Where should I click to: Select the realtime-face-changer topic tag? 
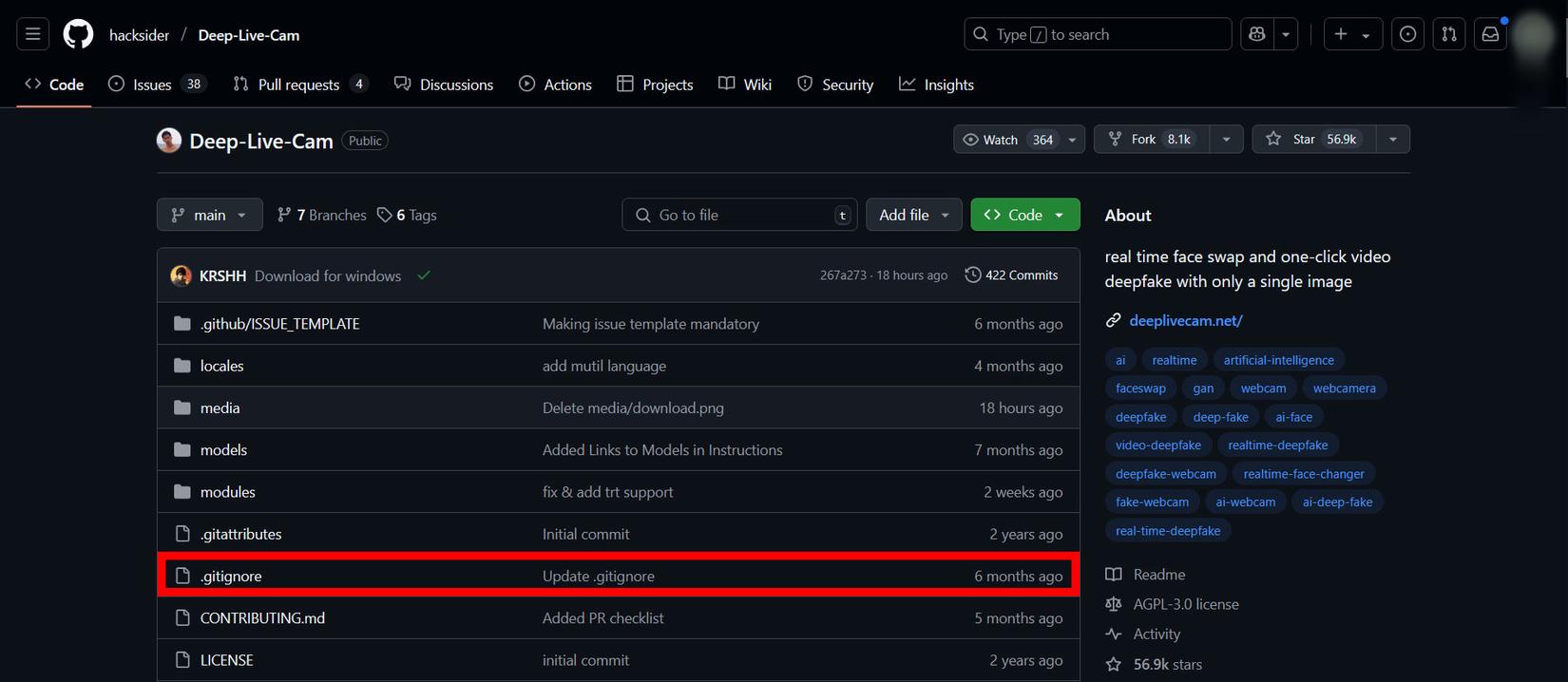pyautogui.click(x=1303, y=474)
